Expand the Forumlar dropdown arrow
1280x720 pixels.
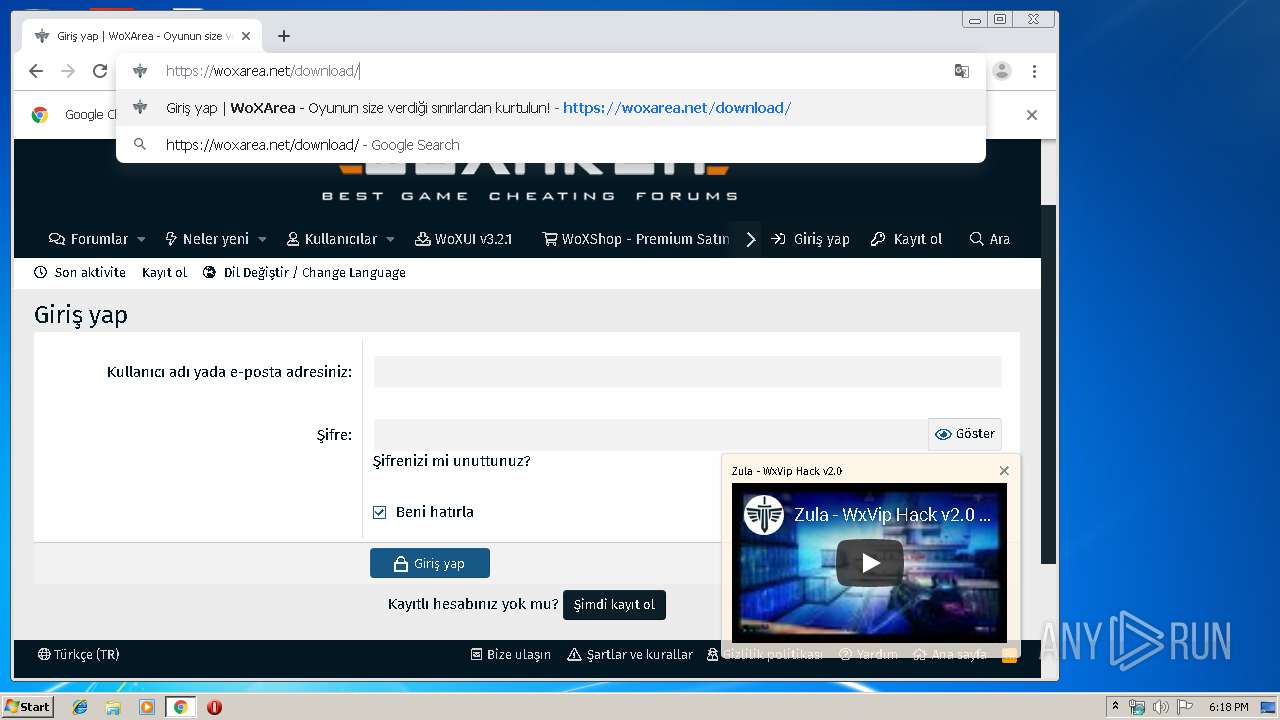[x=141, y=239]
